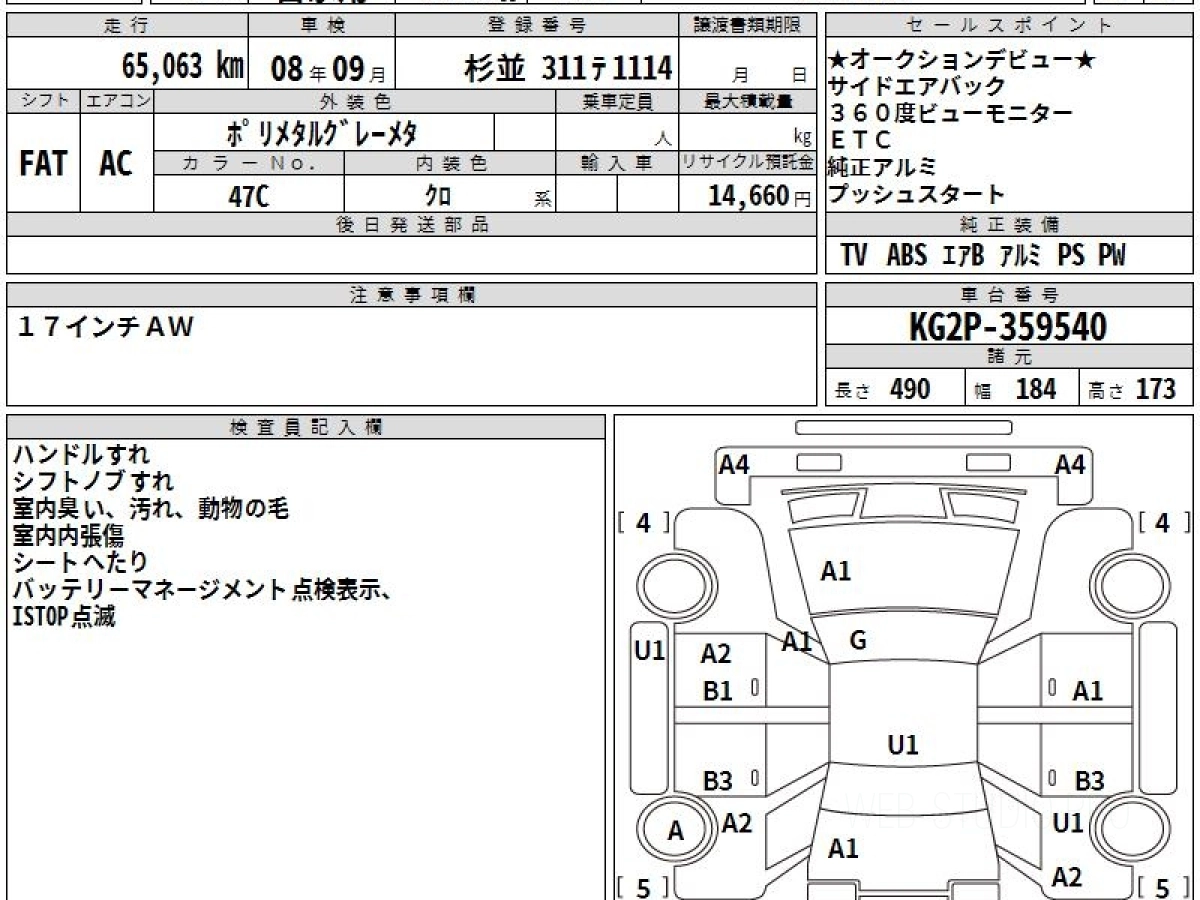
Task: Select the 最大積載量 header
Action: point(748,101)
